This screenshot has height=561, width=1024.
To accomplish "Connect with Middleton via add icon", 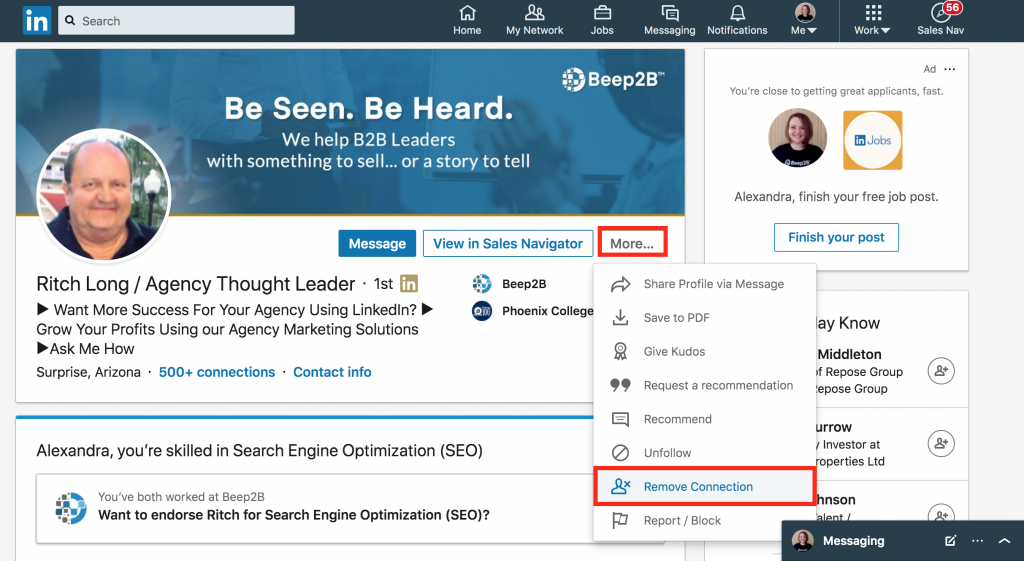I will [941, 371].
